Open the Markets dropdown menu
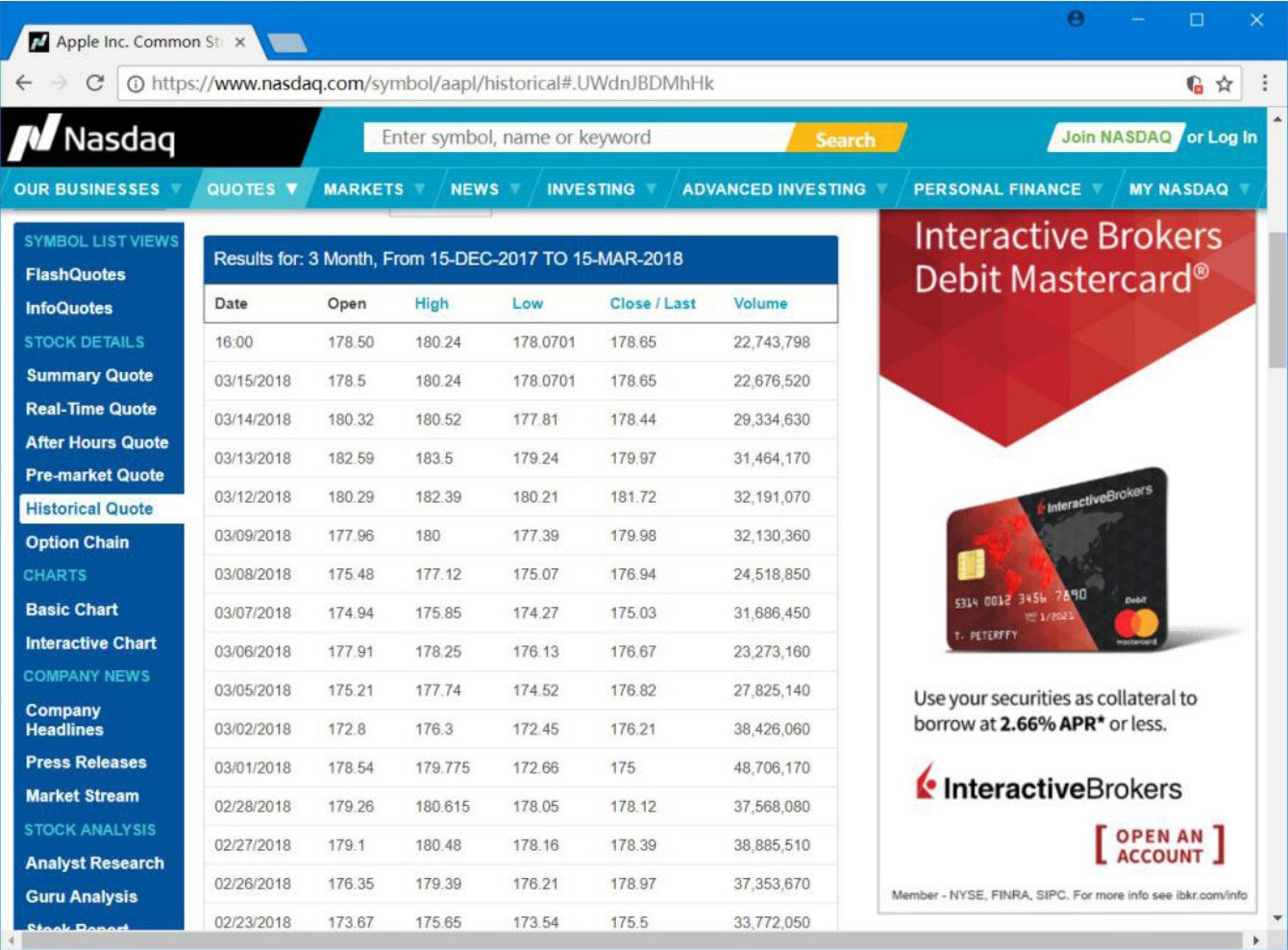This screenshot has width=1288, height=950. click(x=374, y=189)
